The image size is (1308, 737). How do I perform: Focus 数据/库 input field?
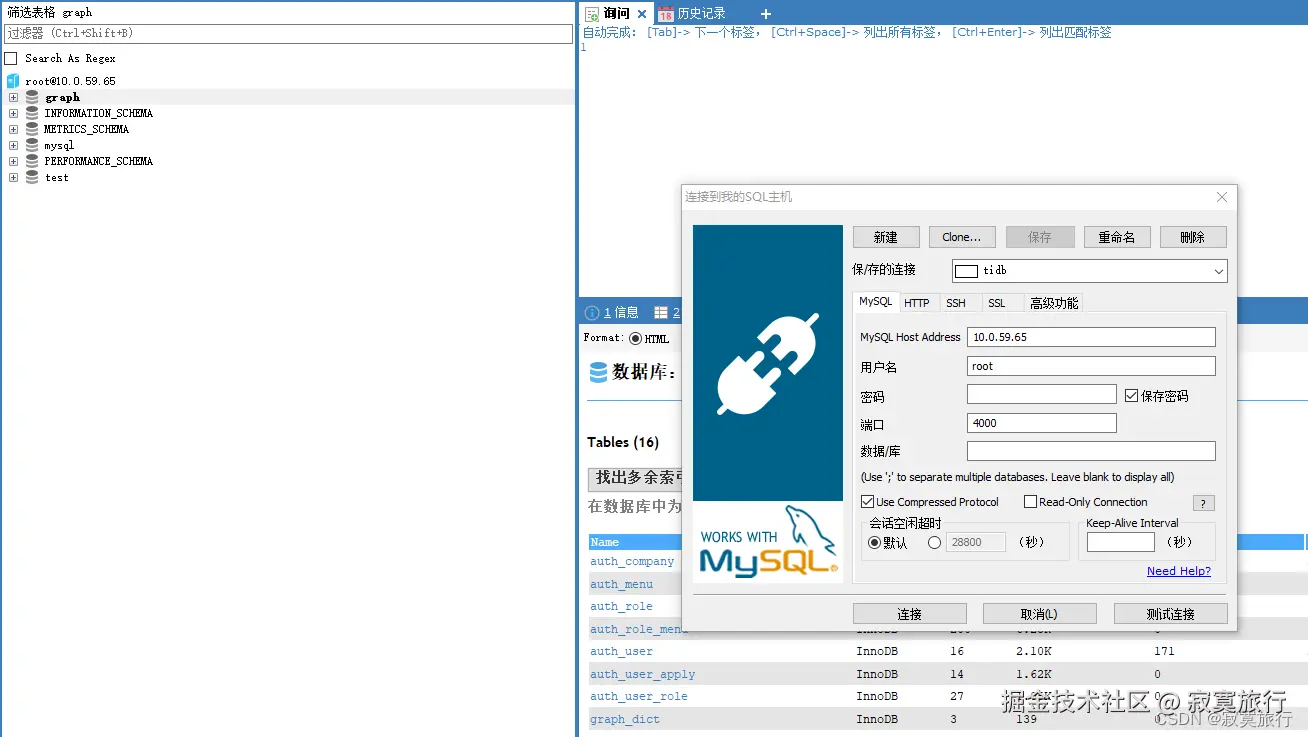[x=1091, y=451]
